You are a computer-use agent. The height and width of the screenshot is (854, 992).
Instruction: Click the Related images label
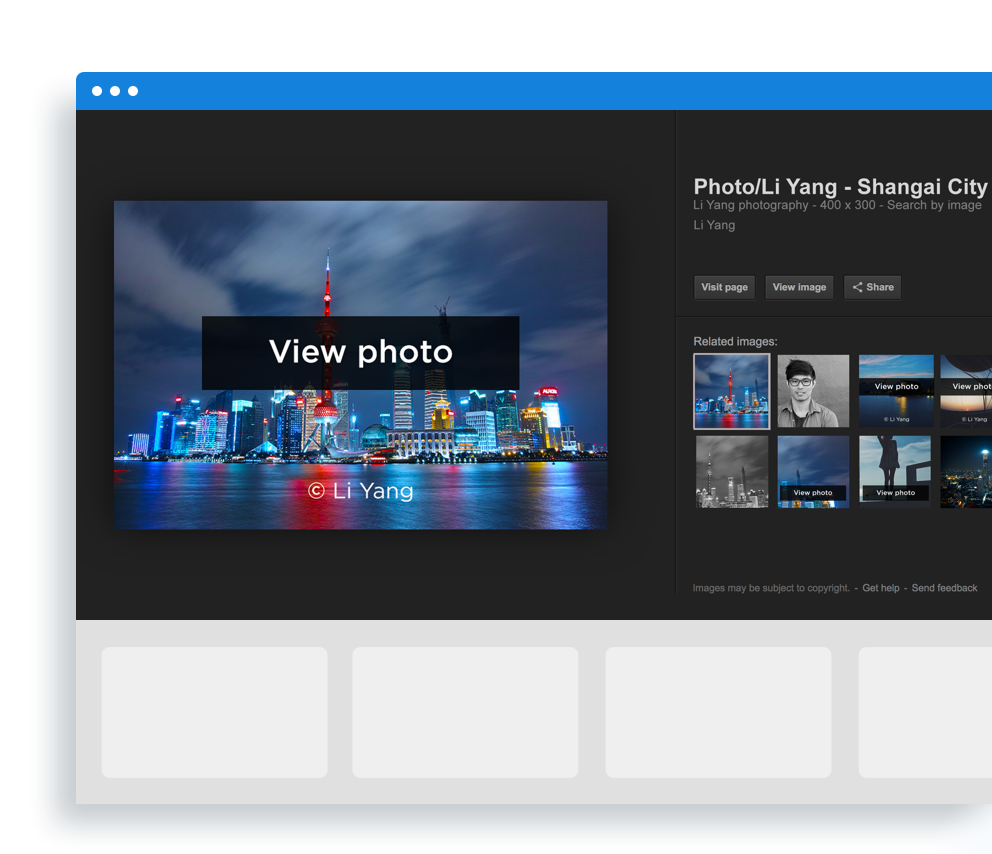pos(735,342)
